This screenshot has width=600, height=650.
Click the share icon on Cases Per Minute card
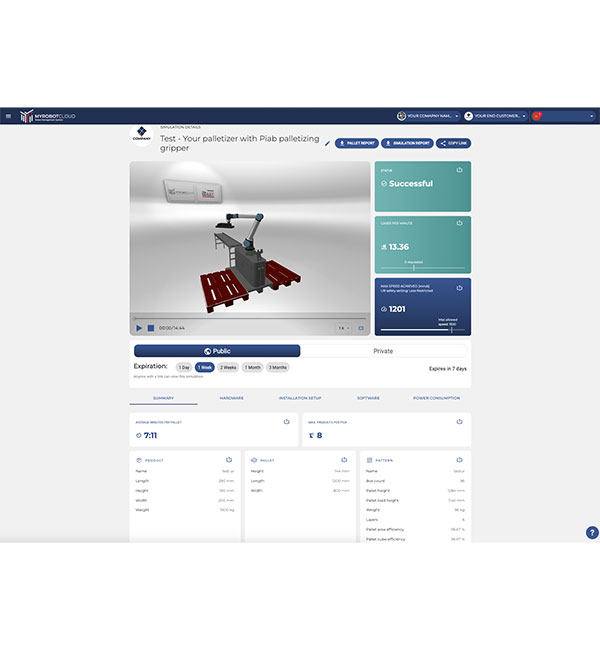pos(459,223)
